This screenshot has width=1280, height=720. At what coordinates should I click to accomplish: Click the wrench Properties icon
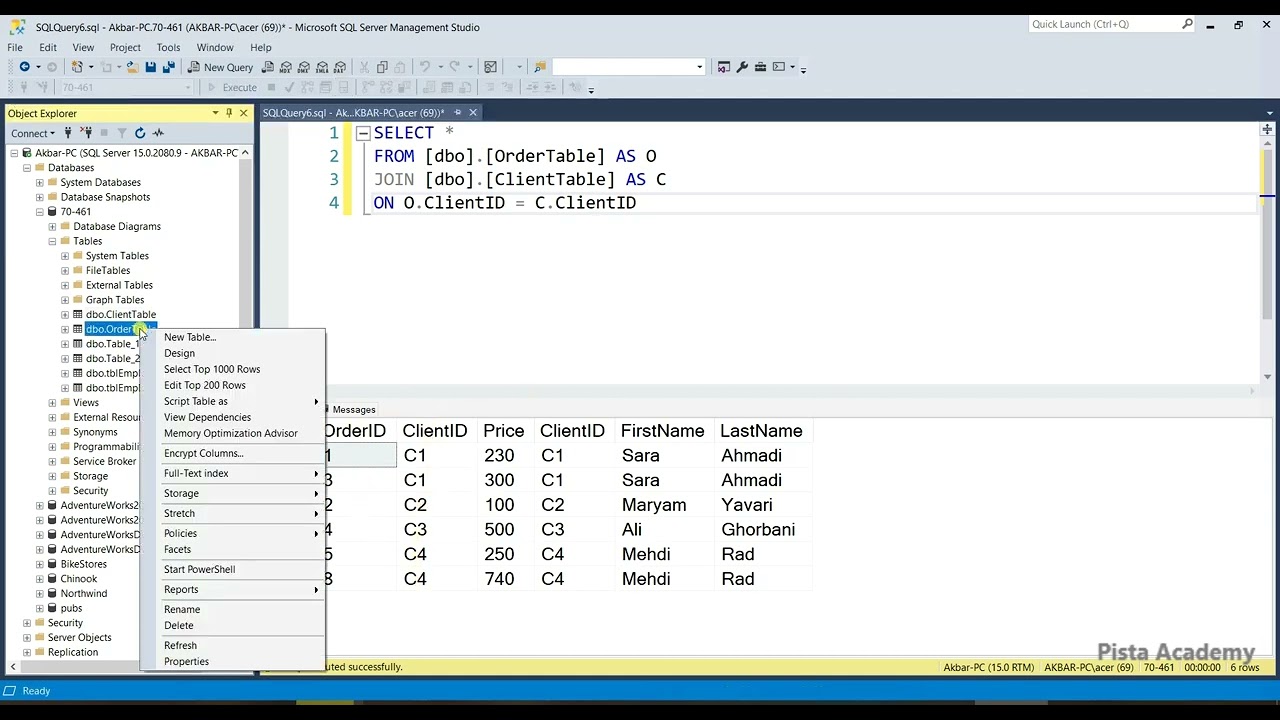[742, 67]
